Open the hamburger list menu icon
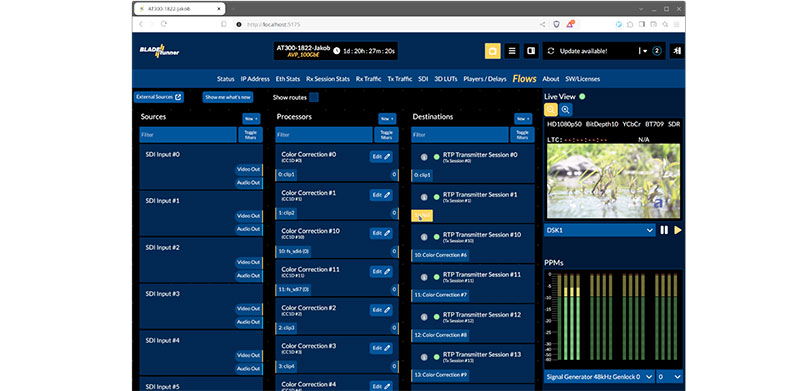 tap(512, 51)
